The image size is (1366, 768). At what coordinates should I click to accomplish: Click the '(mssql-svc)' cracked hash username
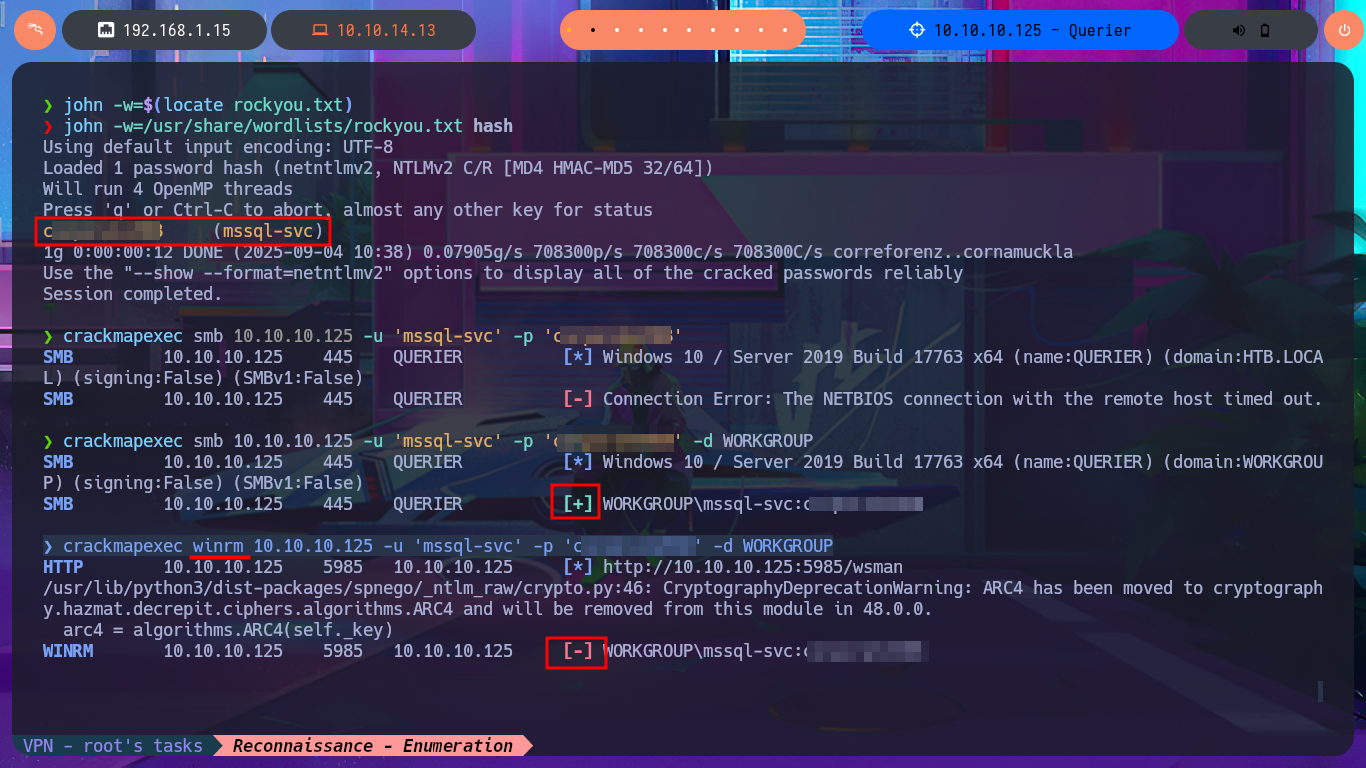point(268,231)
